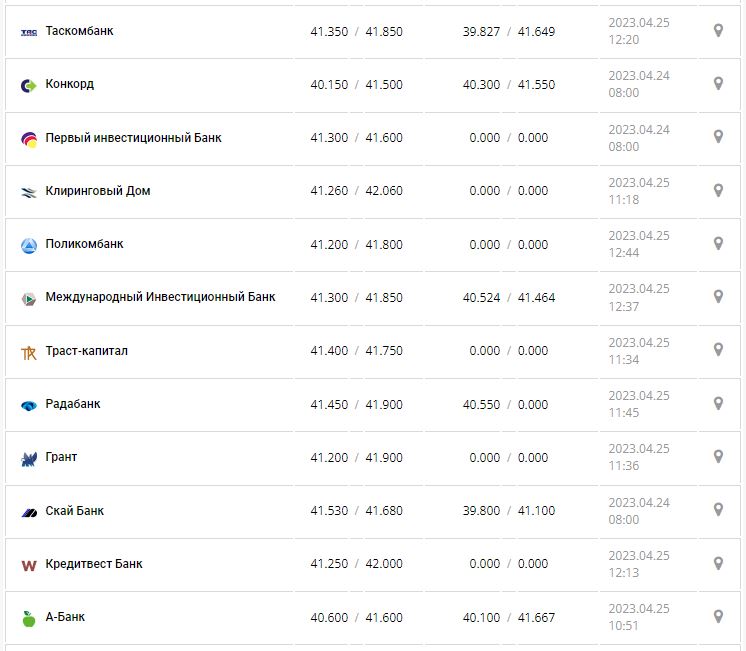Click the 40.524 / 41.464 rate cell
746x651 pixels.
[508, 298]
